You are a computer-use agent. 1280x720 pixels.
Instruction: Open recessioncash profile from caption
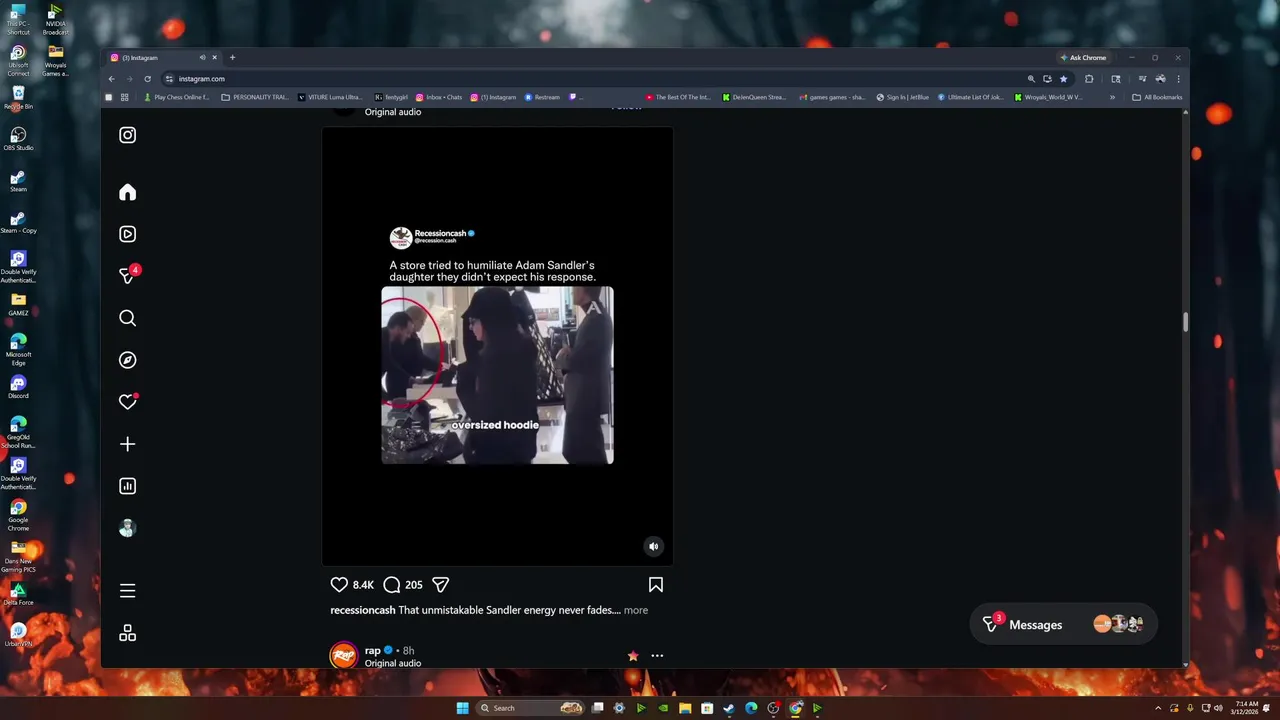[362, 610]
